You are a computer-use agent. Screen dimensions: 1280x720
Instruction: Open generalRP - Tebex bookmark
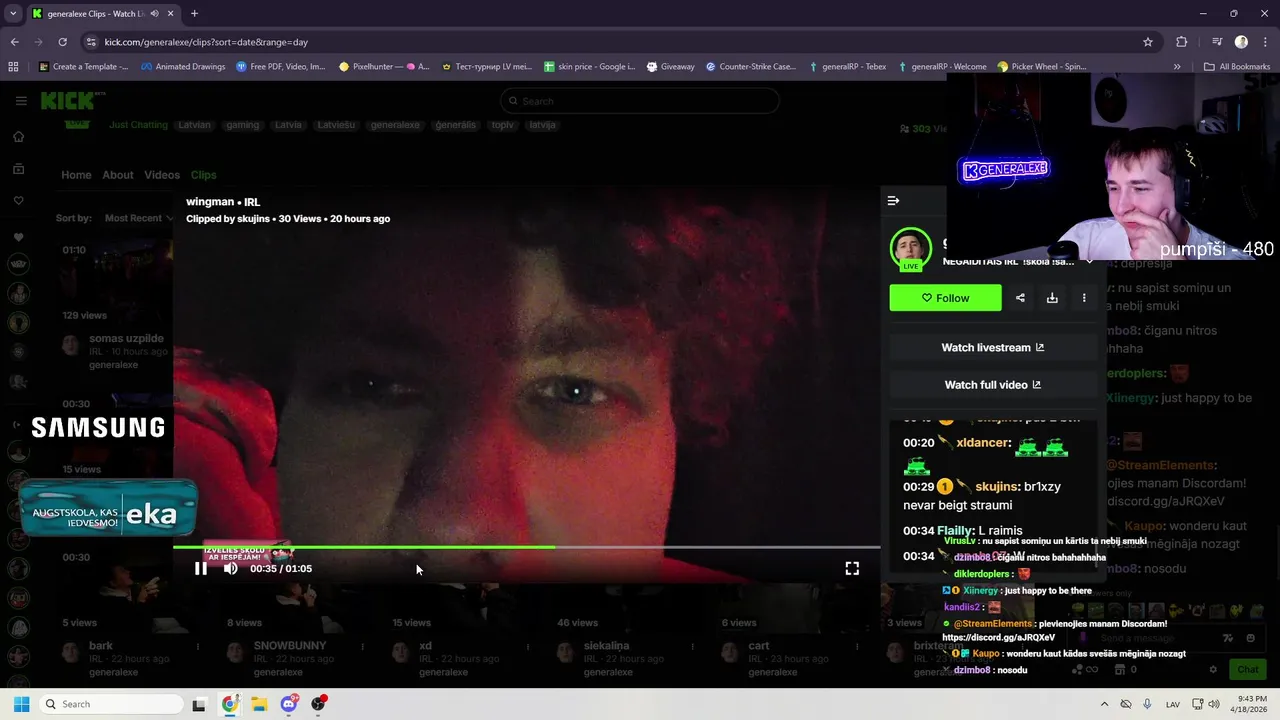click(x=846, y=67)
